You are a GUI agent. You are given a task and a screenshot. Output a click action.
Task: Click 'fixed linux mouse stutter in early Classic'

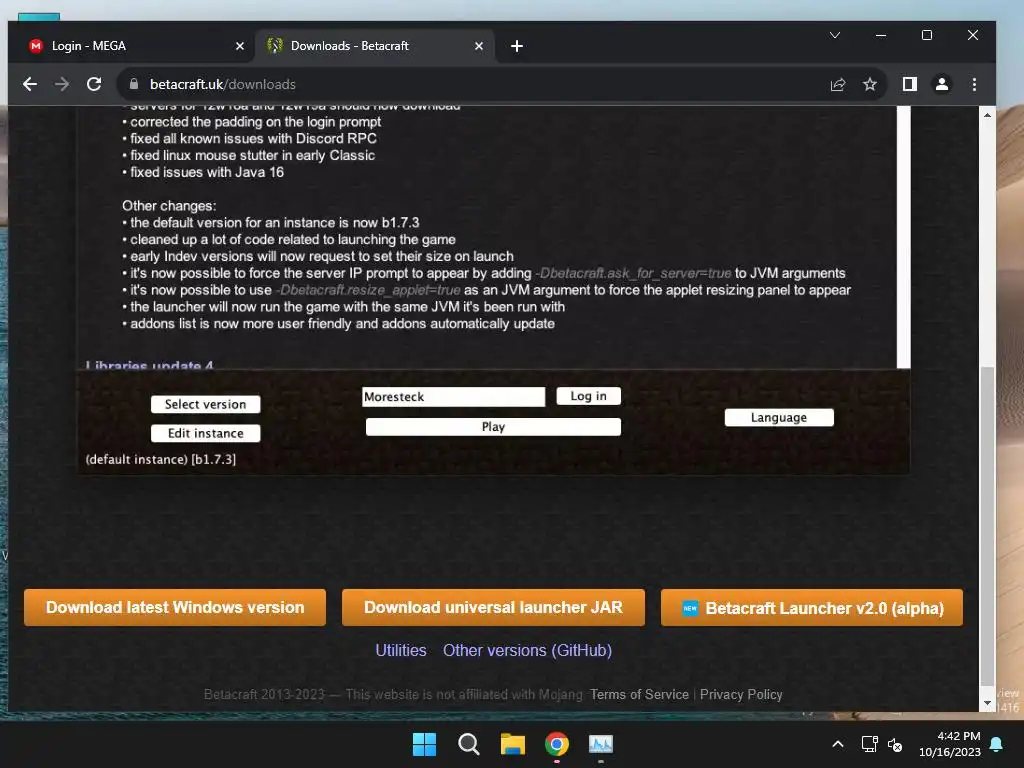[252, 155]
